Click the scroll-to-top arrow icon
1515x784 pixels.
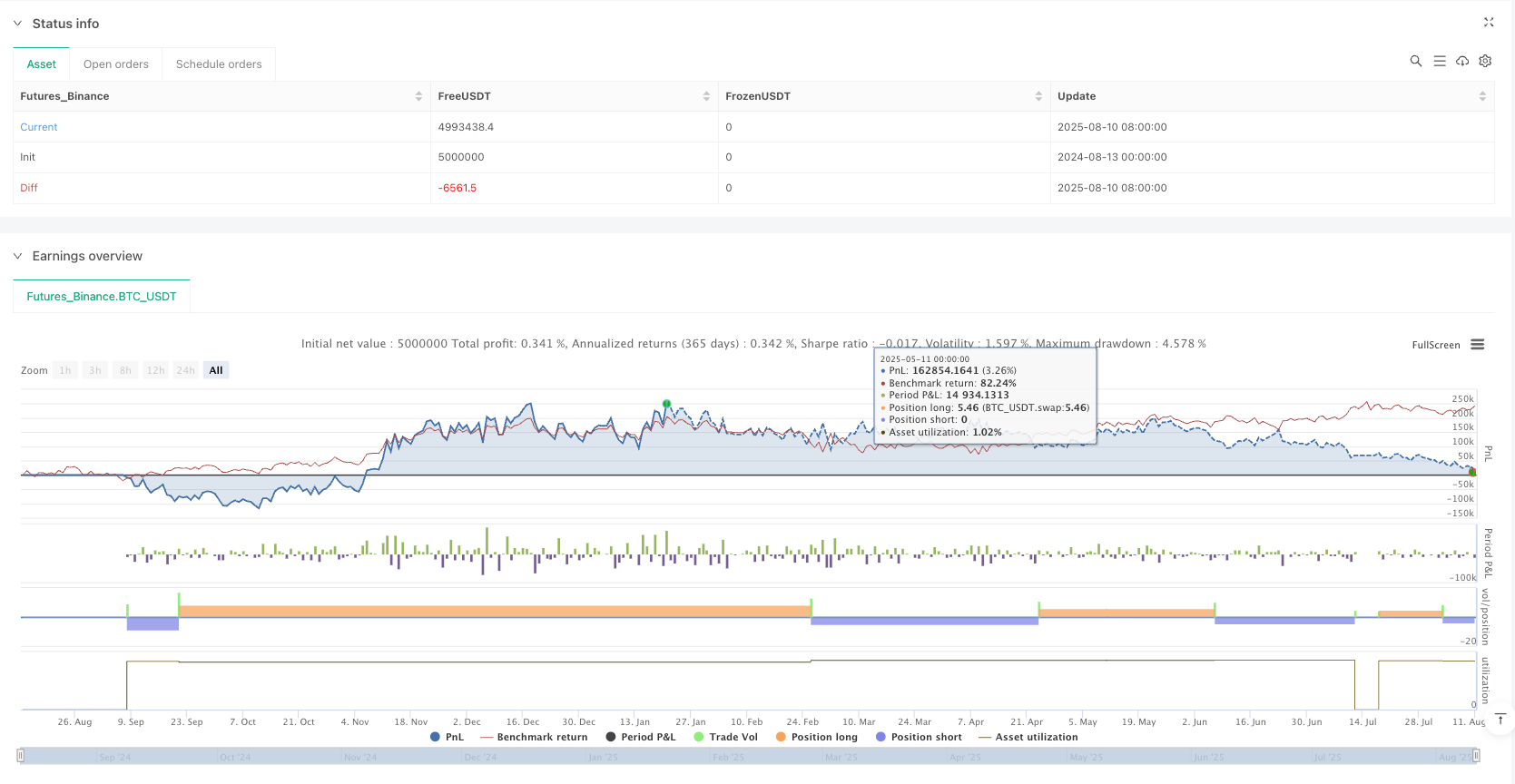coord(1500,720)
